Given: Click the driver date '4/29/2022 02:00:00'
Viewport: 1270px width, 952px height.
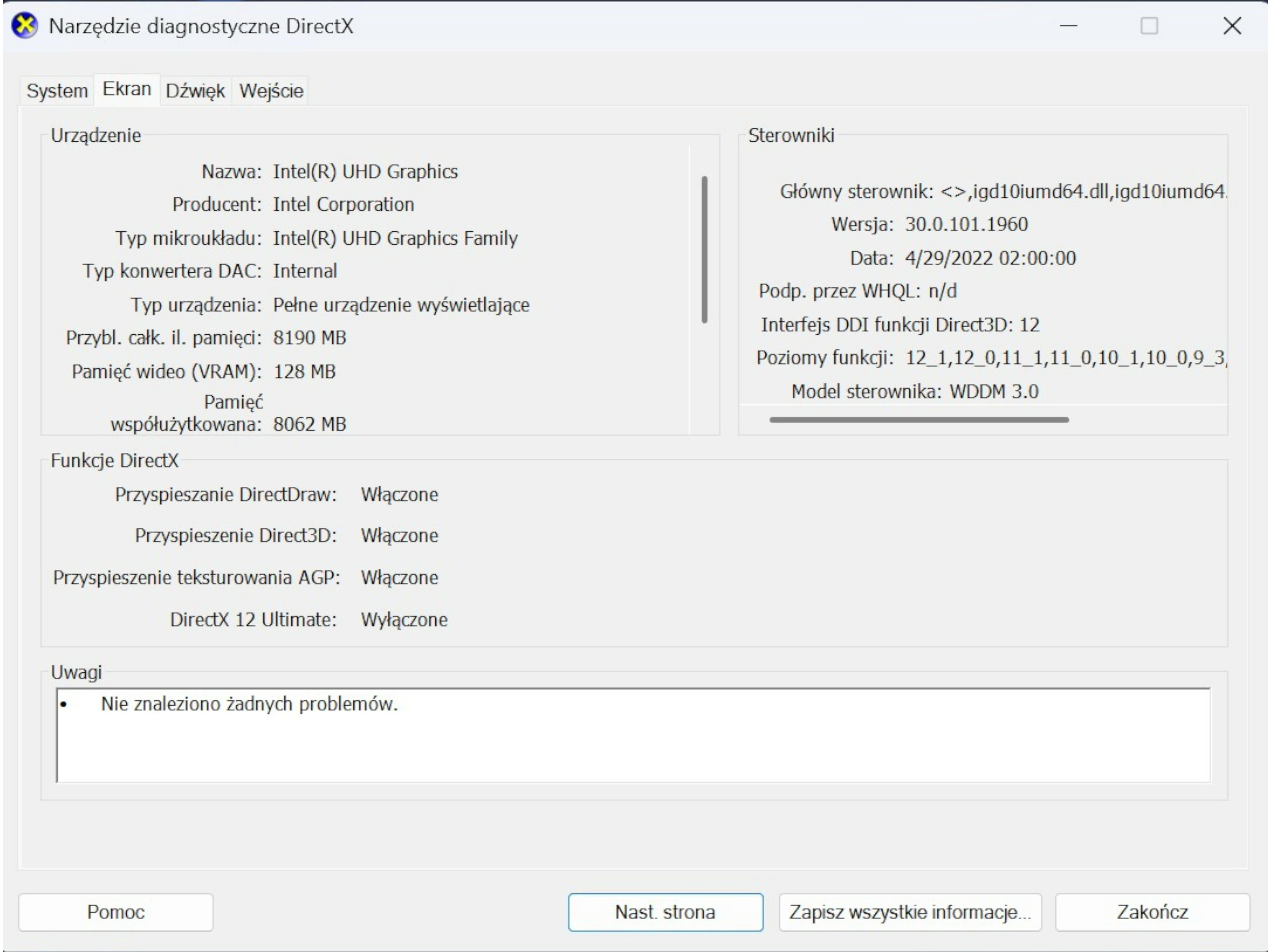Looking at the screenshot, I should click(x=990, y=258).
